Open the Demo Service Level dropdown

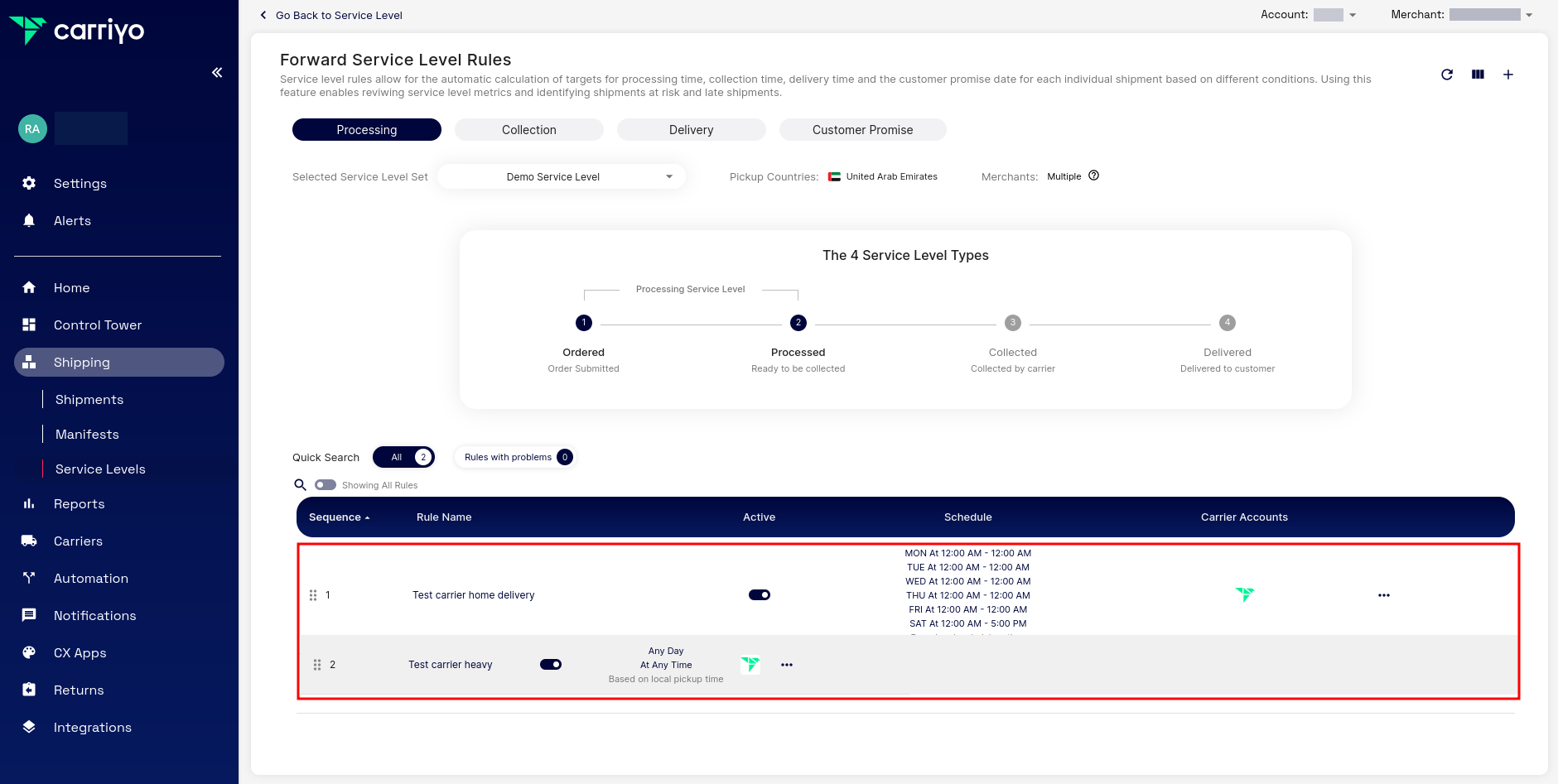point(562,177)
